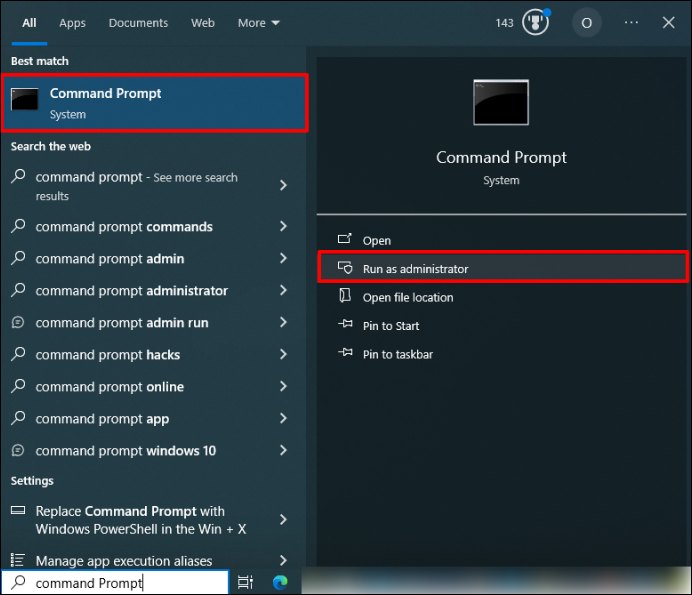
Task: Close the search panel with the X
Action: click(x=668, y=23)
